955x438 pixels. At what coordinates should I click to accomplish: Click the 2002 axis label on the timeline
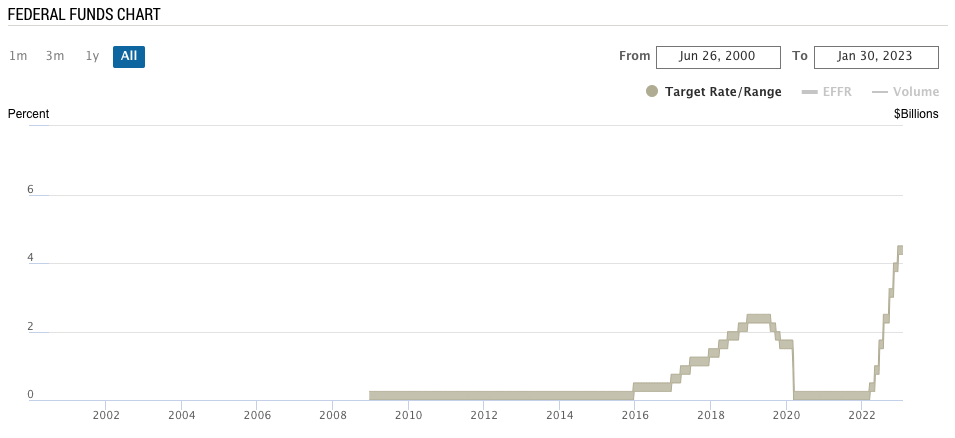(105, 416)
